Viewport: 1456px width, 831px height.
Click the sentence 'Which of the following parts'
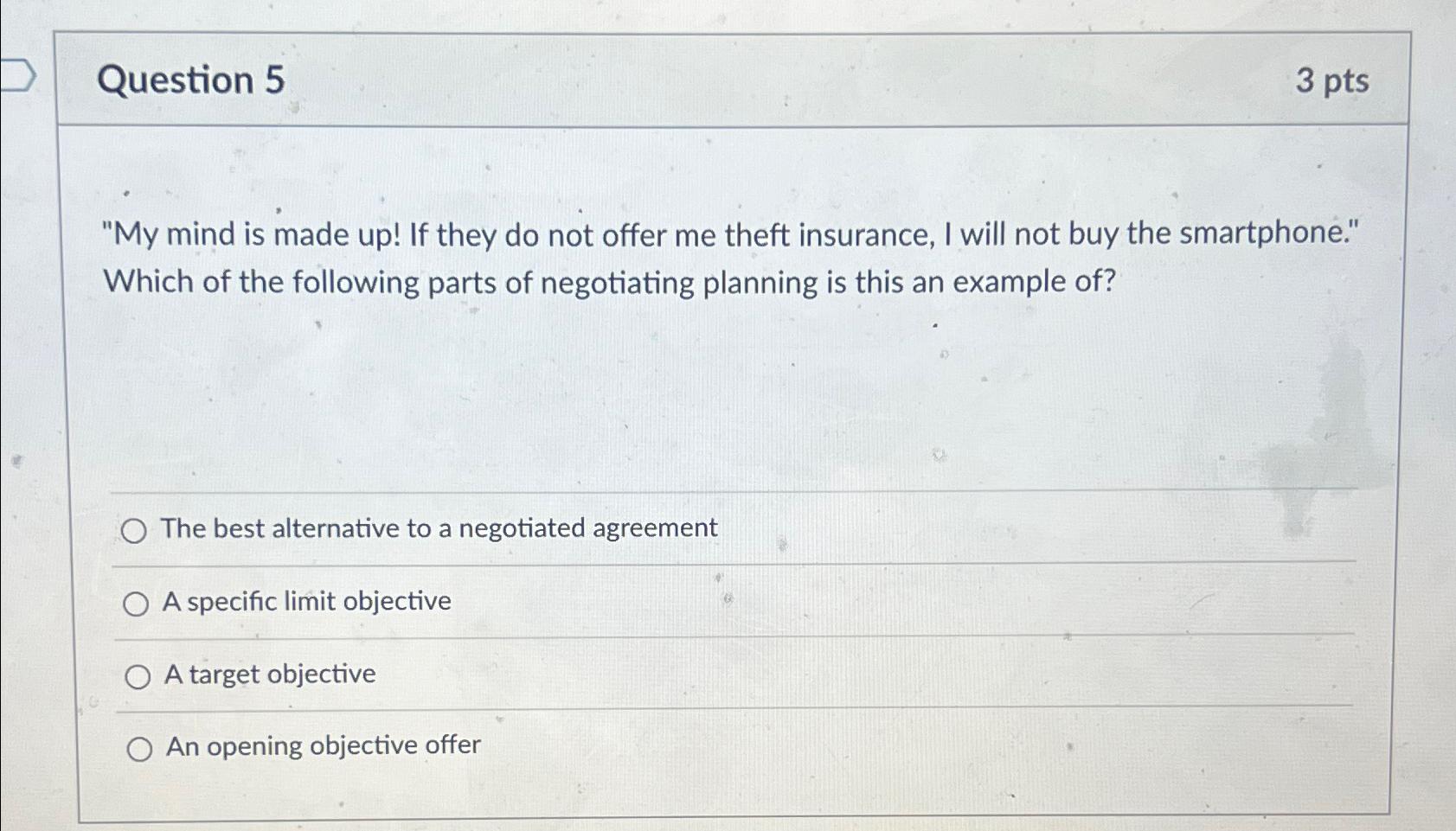(610, 283)
